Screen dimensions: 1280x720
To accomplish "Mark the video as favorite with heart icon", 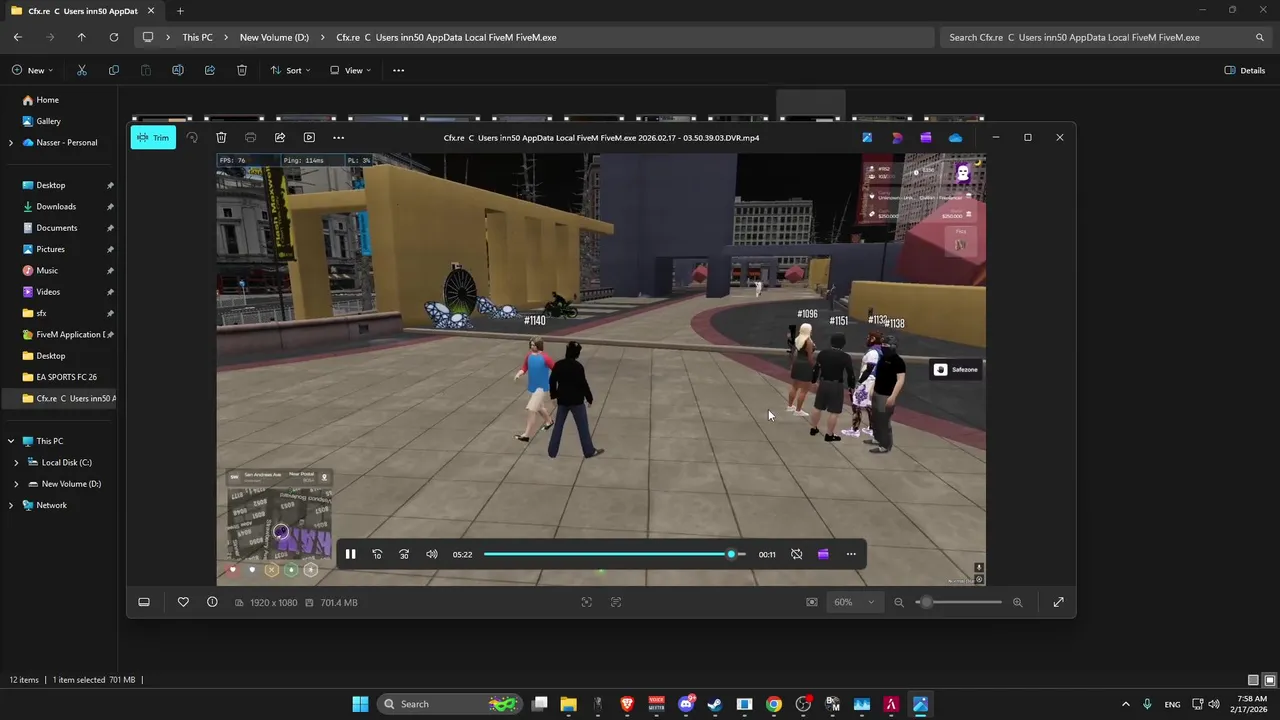I will [183, 602].
